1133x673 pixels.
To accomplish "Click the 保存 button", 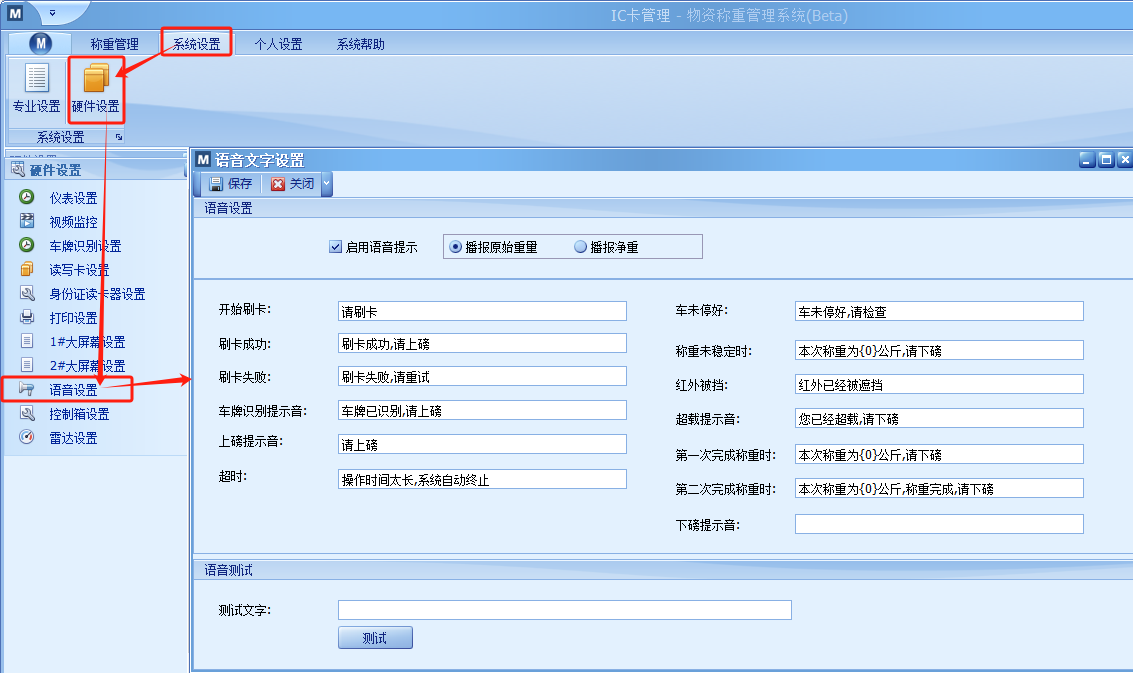I will [x=231, y=184].
